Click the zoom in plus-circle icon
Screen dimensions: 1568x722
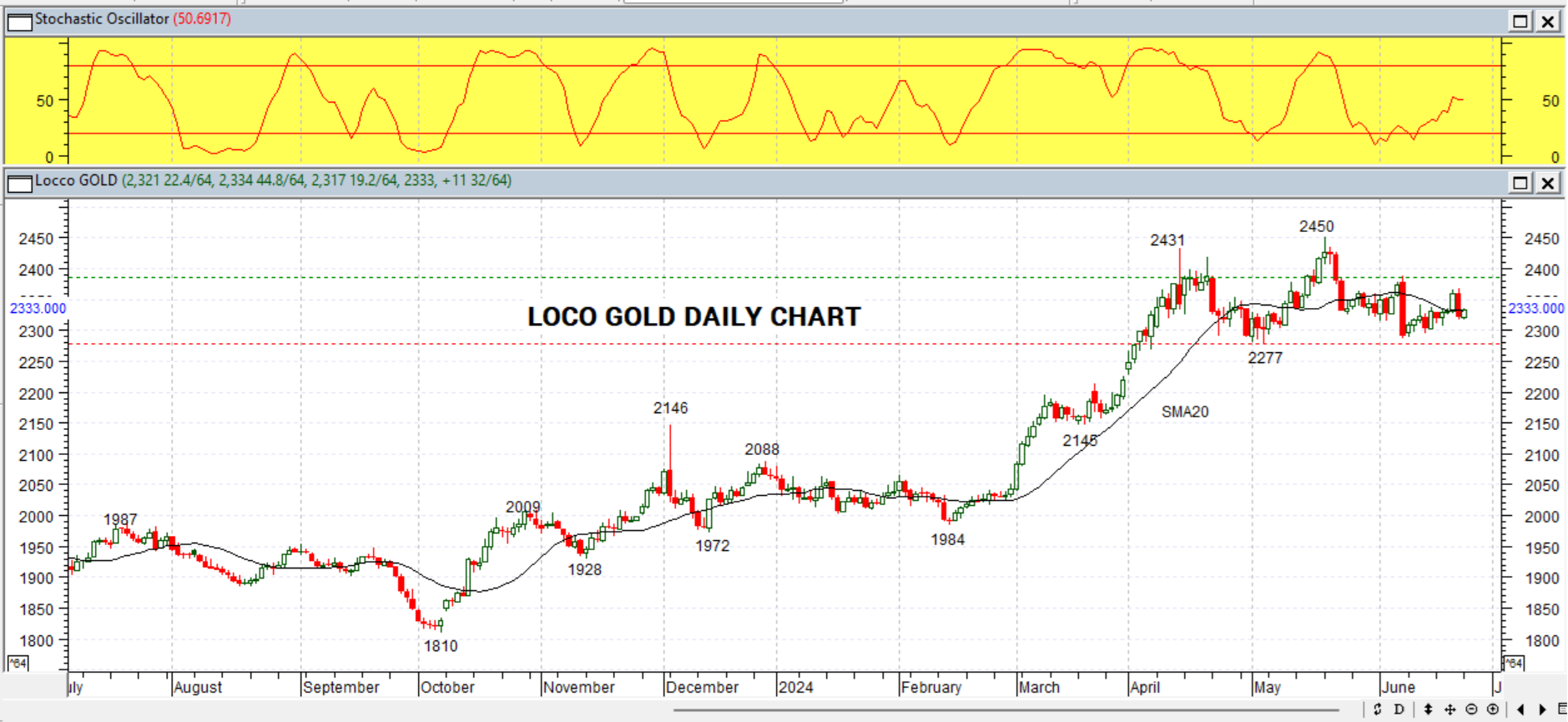[x=1493, y=709]
